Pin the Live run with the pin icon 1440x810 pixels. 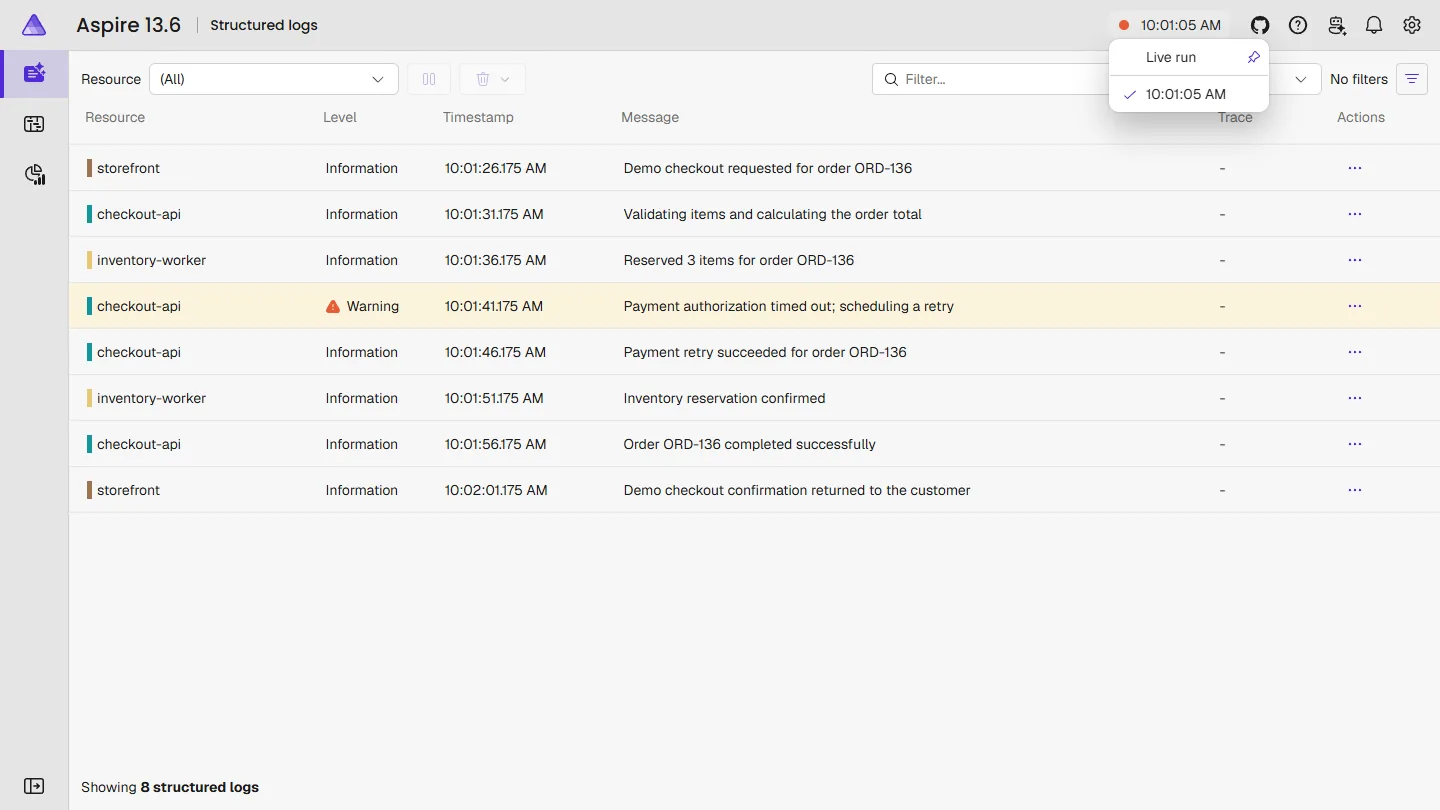pos(1253,57)
